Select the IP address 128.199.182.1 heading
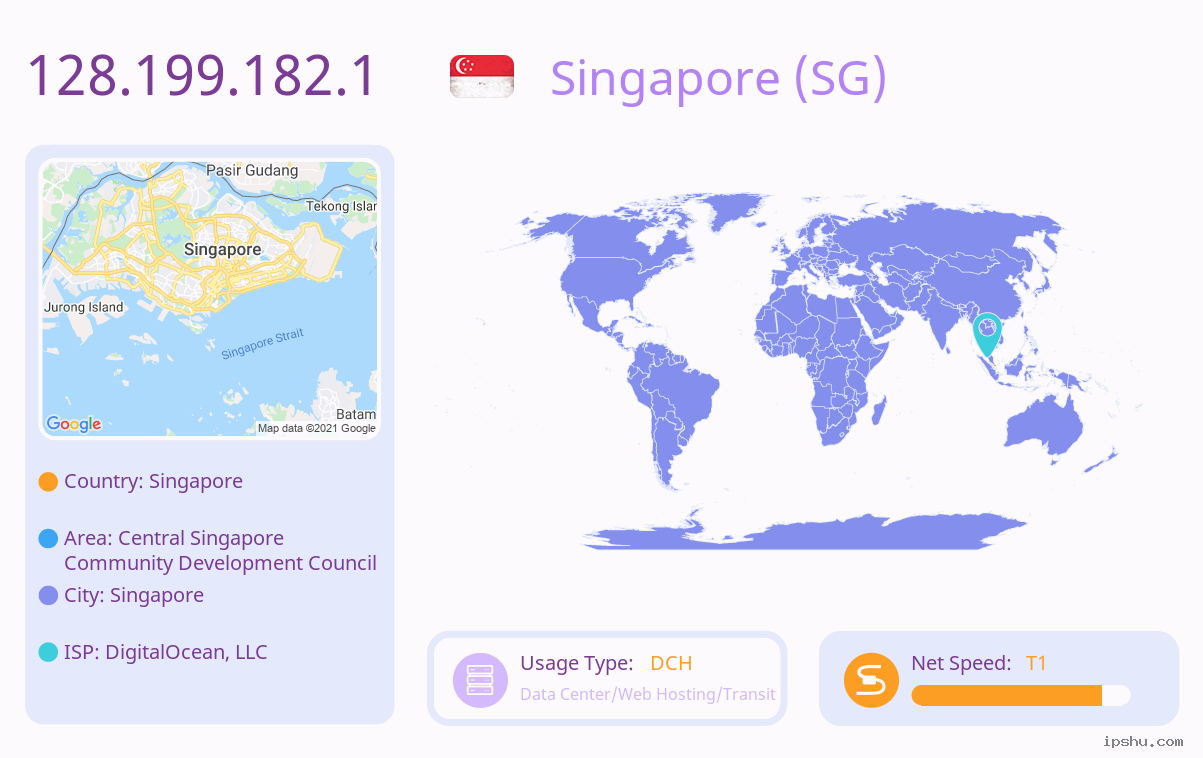This screenshot has width=1203, height=758. (x=201, y=77)
